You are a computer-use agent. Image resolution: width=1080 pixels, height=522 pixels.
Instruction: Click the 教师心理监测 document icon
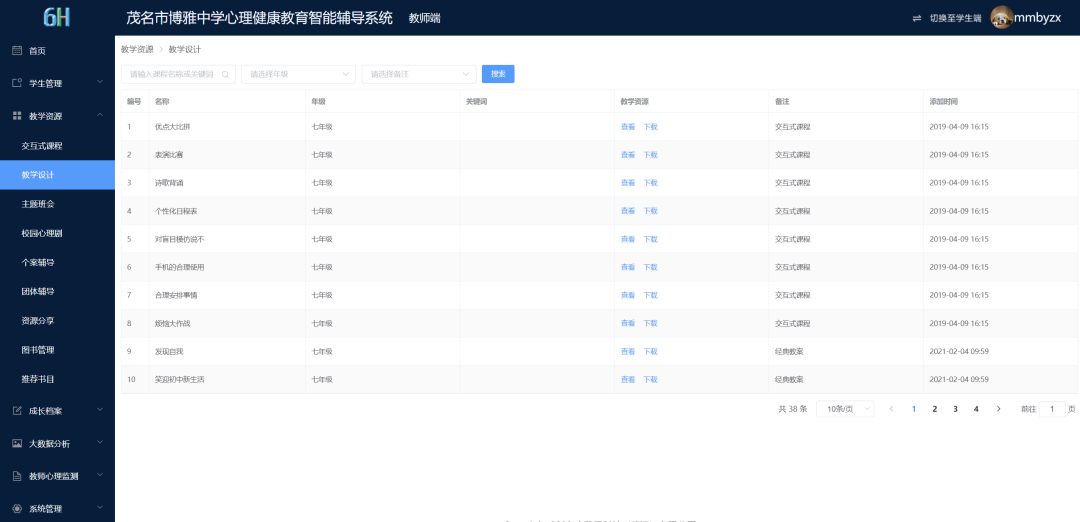17,476
